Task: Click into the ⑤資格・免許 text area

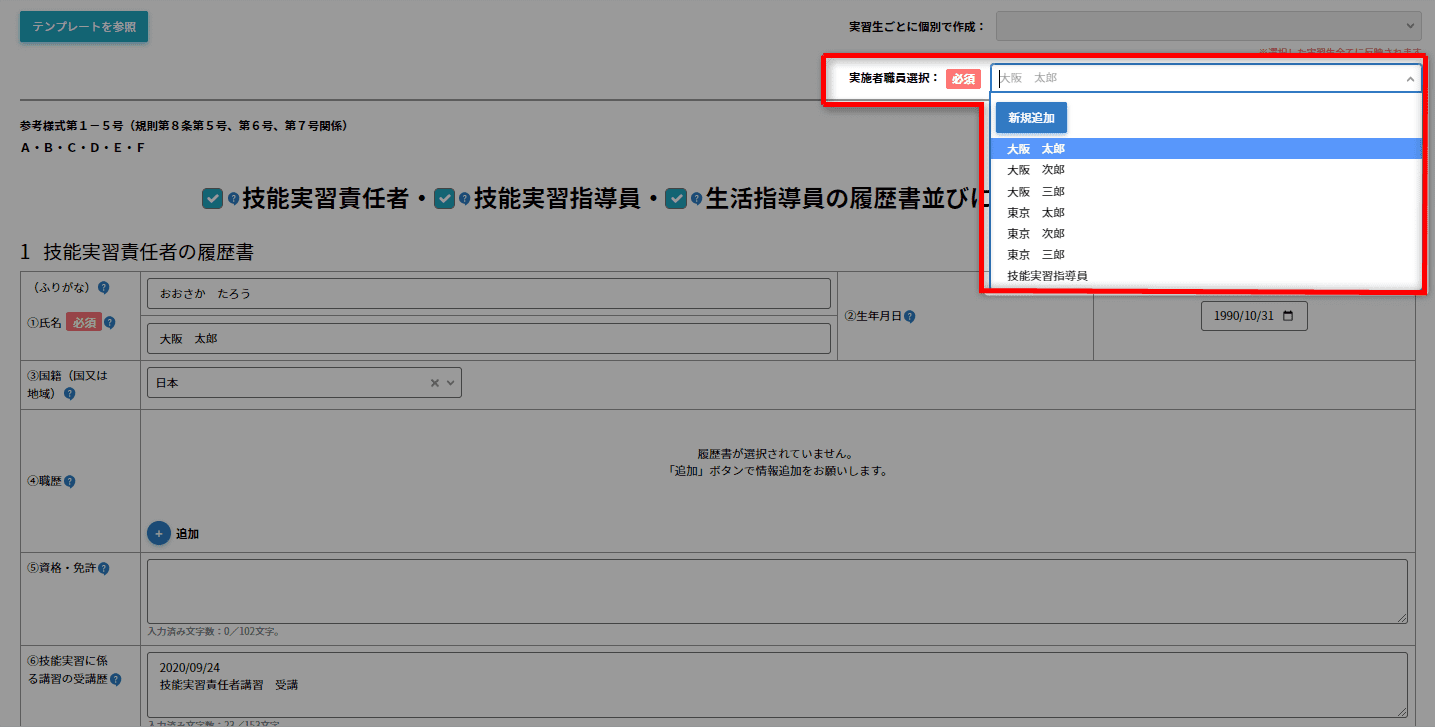Action: coord(776,591)
